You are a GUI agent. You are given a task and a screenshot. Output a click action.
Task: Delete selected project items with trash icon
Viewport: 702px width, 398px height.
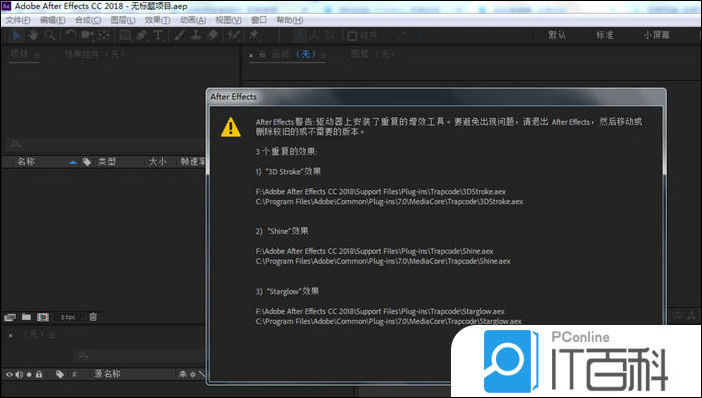tap(93, 317)
